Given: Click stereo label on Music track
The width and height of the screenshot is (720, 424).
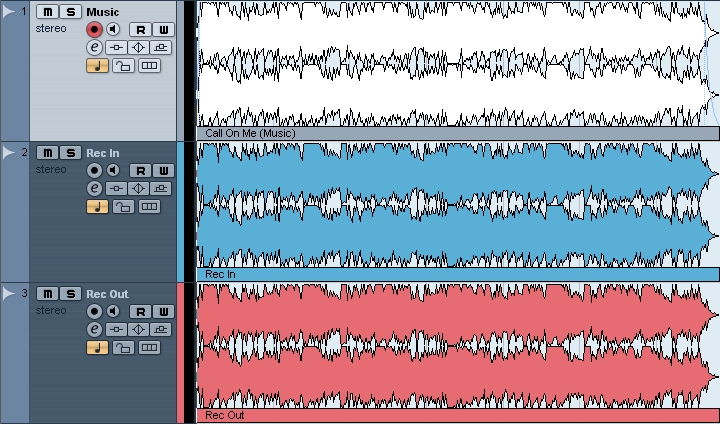Looking at the screenshot, I should pos(51,28).
